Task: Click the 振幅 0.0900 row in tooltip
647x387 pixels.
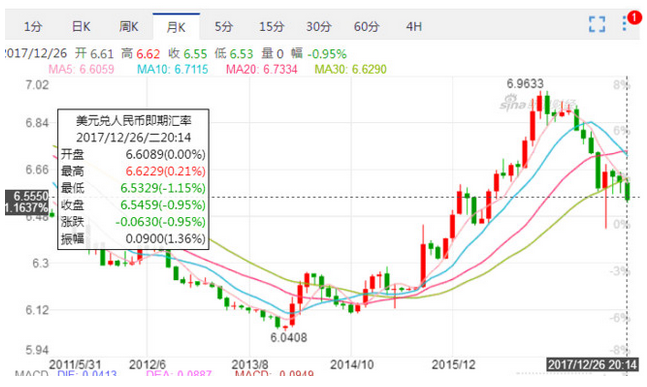Action: coord(133,238)
